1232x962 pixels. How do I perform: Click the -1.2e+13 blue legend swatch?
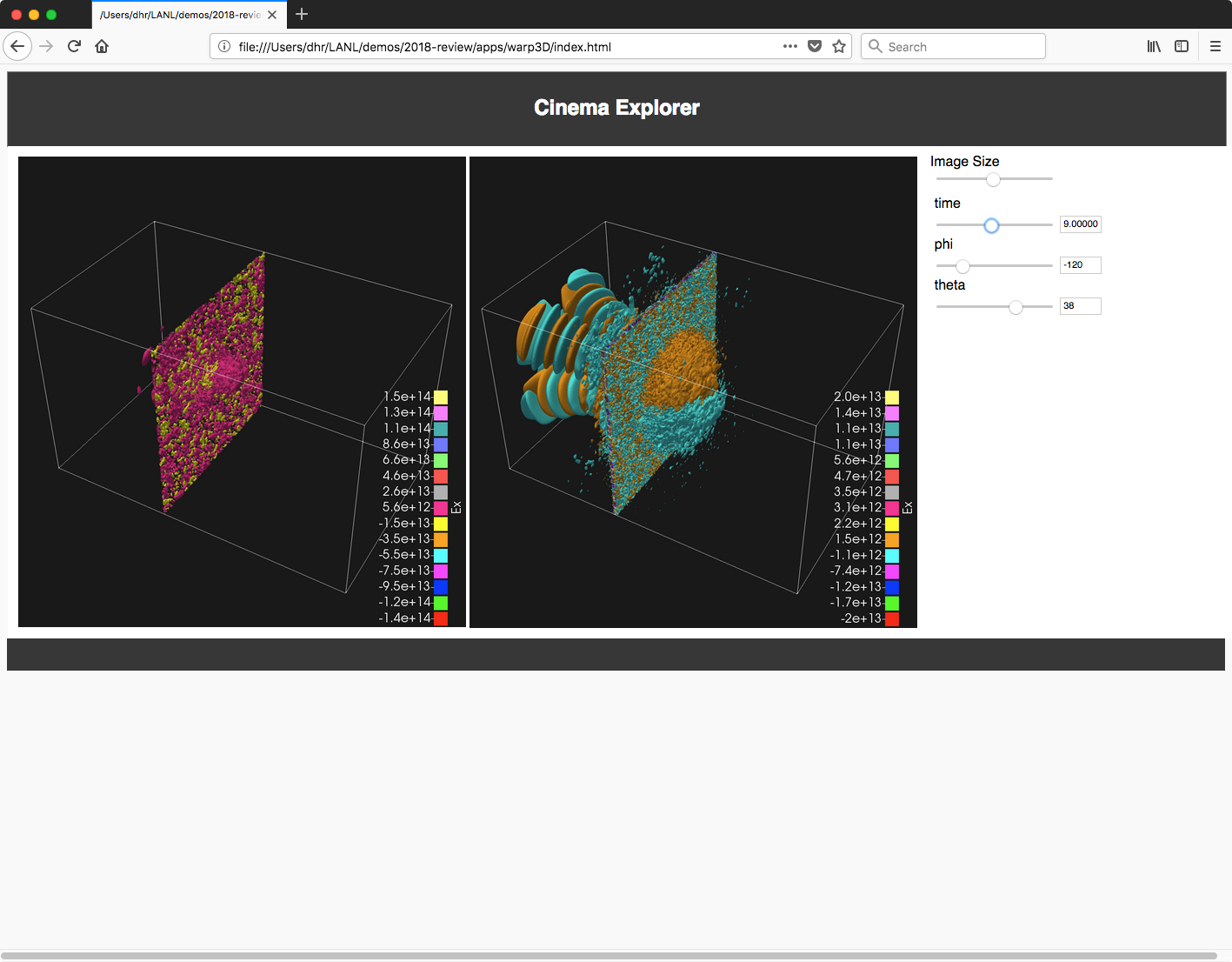point(892,587)
